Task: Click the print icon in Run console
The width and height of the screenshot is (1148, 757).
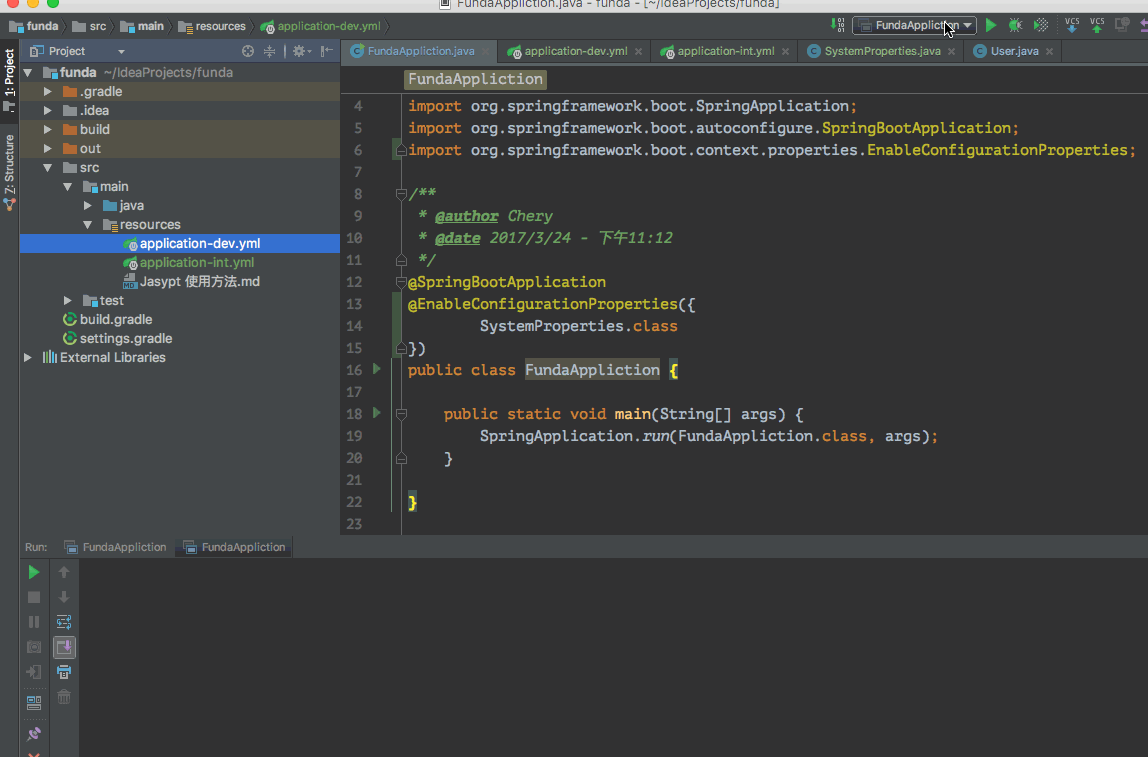Action: [64, 672]
